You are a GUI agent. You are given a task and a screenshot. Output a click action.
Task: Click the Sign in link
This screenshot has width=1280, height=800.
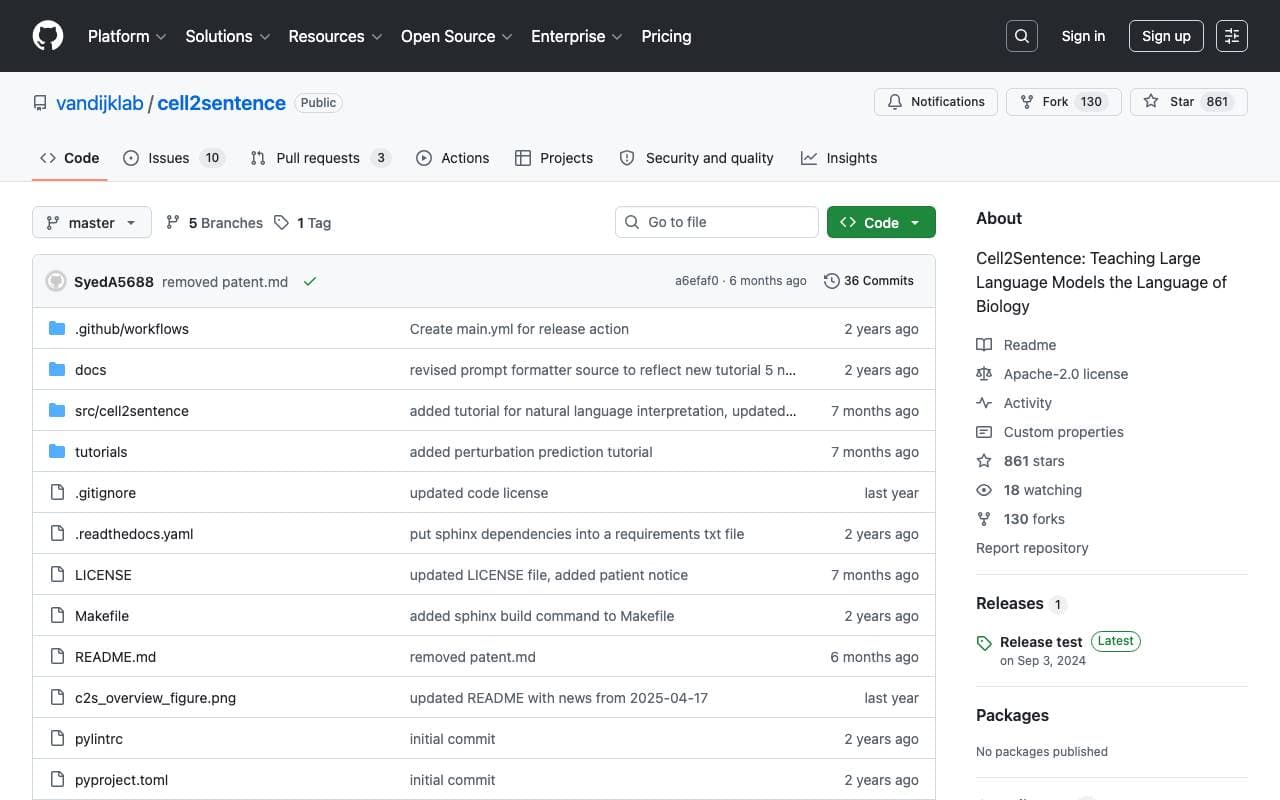coord(1083,36)
